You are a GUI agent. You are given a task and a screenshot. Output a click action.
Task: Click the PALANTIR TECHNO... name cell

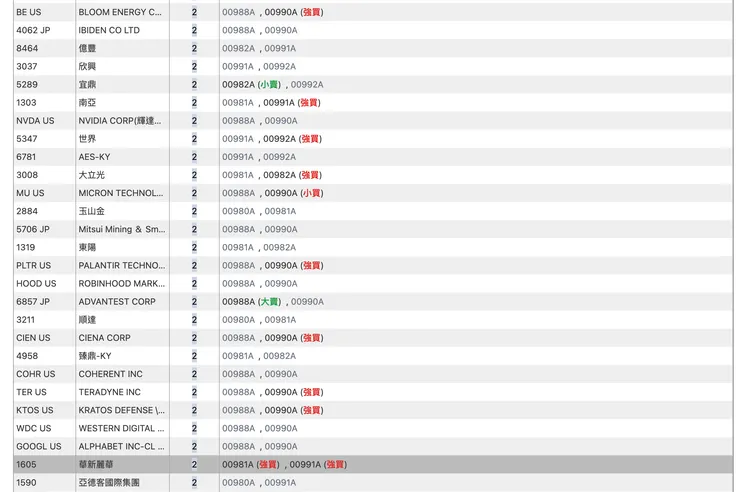tap(122, 266)
